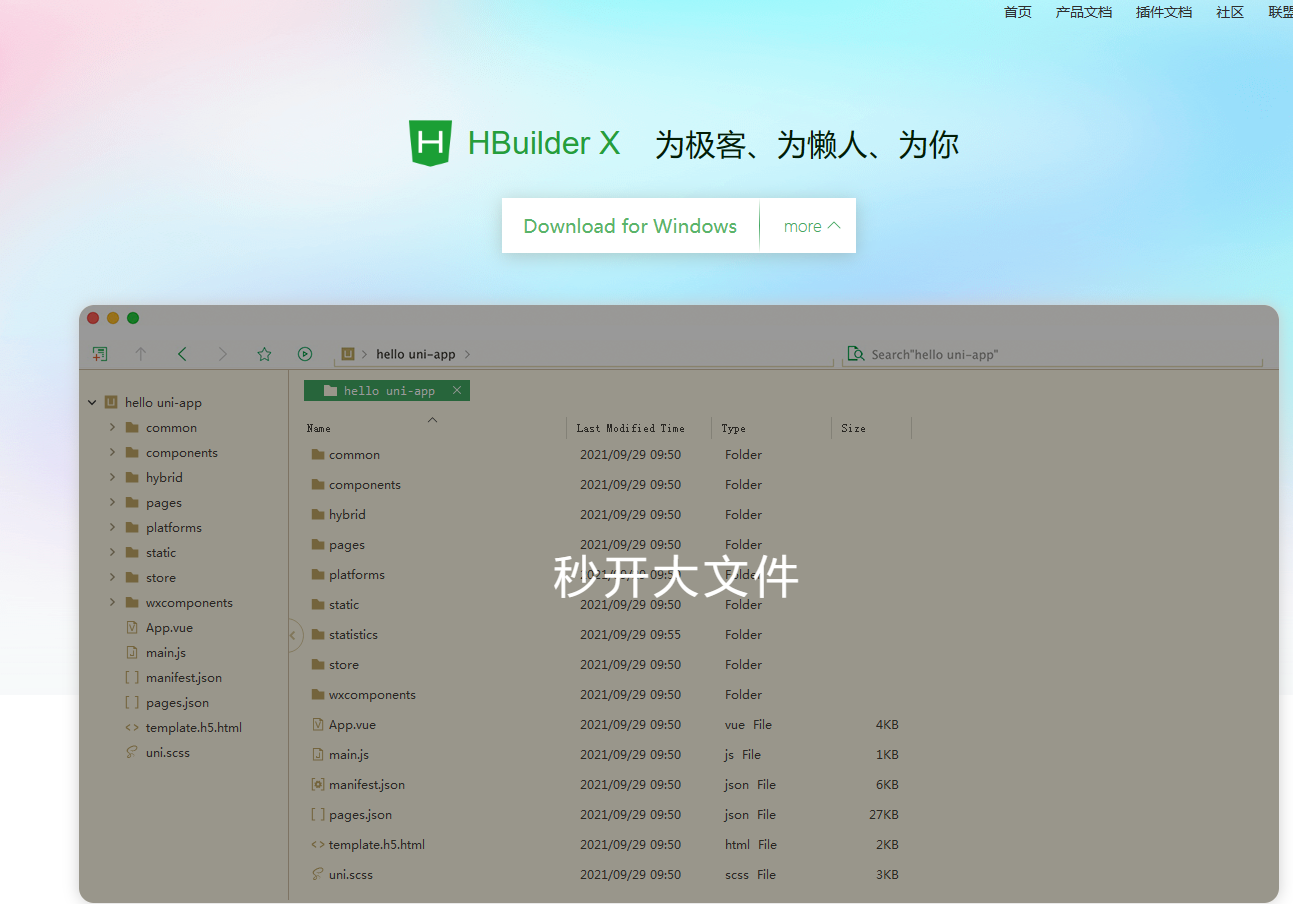Collapse the sidebar with the left arrow handle
1293x904 pixels.
[x=292, y=634]
